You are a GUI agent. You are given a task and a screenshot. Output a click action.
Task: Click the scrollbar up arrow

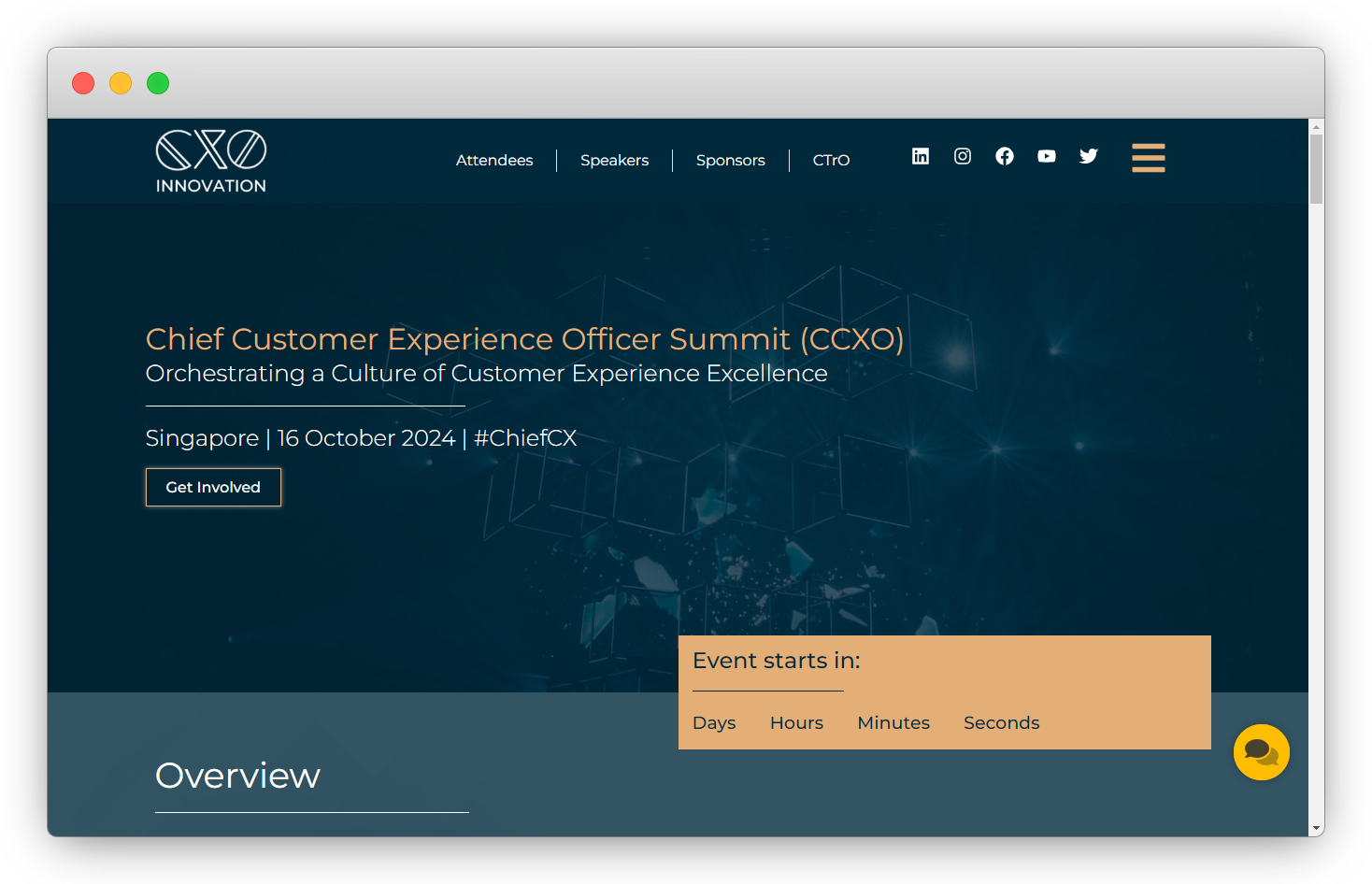pos(1317,126)
